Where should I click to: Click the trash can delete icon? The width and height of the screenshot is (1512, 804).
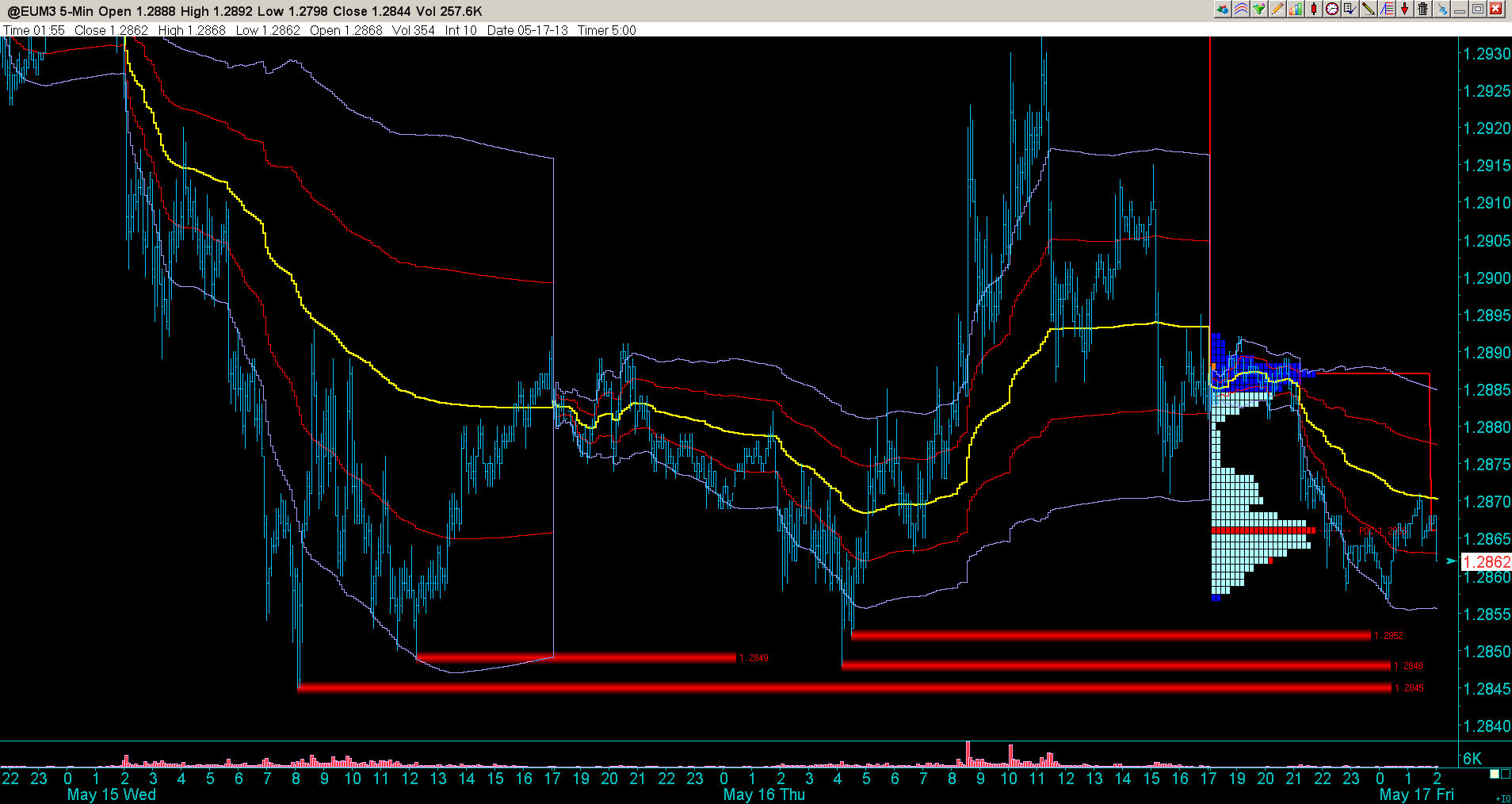(1423, 9)
